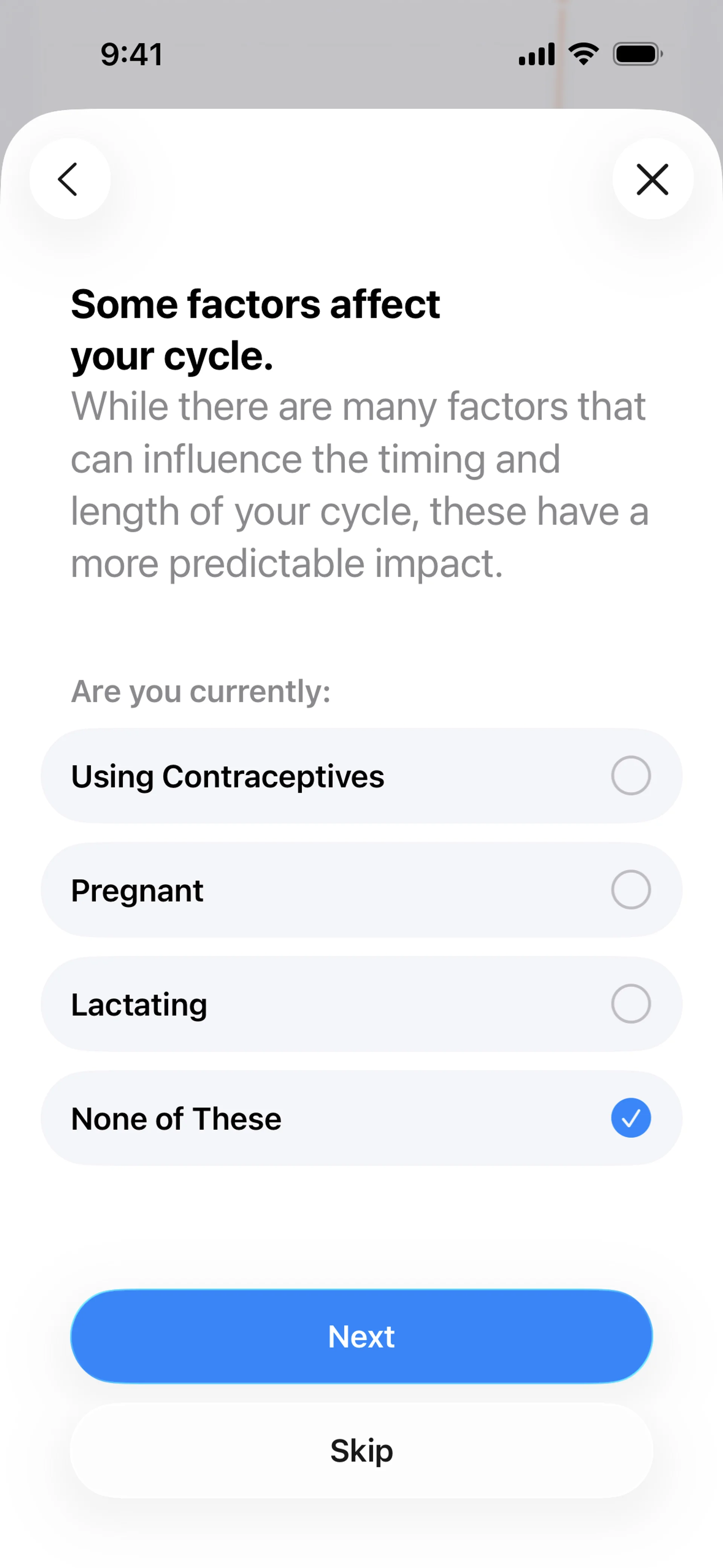Tap the None of These label

pos(176,1119)
